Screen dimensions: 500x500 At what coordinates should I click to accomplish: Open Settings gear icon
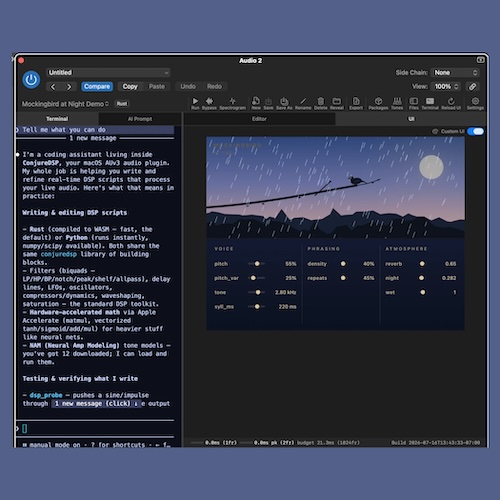(475, 101)
